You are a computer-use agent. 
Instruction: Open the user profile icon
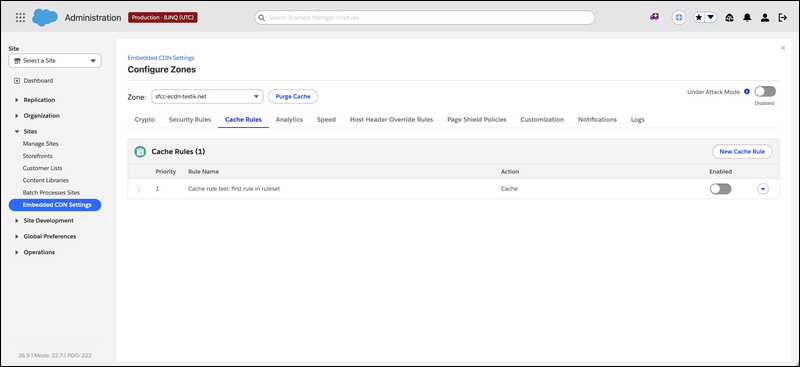[x=765, y=18]
